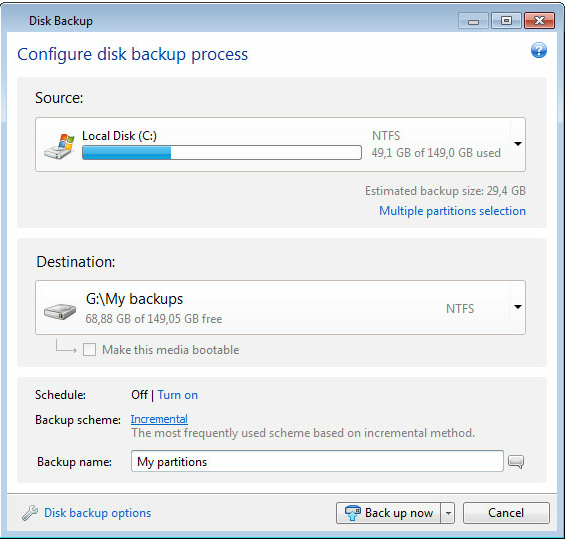Click the upload icon on Back up now
Image resolution: width=567 pixels, height=540 pixels.
point(352,513)
